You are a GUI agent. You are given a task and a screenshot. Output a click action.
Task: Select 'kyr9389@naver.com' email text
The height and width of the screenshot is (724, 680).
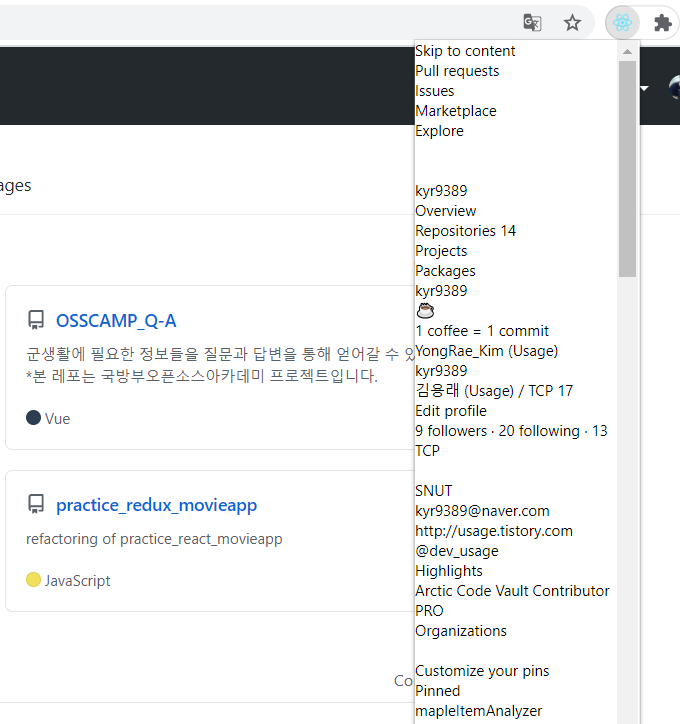click(482, 511)
